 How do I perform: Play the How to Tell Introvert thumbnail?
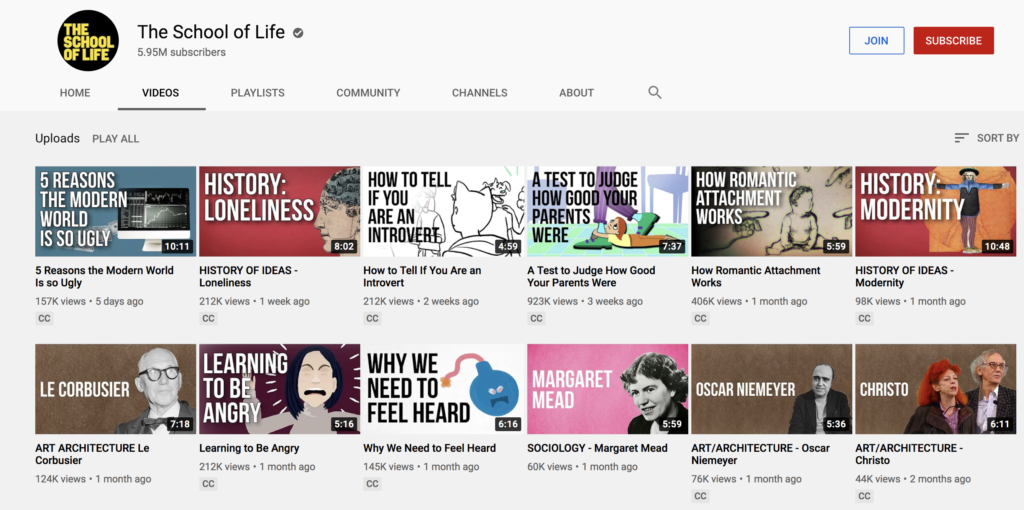443,211
